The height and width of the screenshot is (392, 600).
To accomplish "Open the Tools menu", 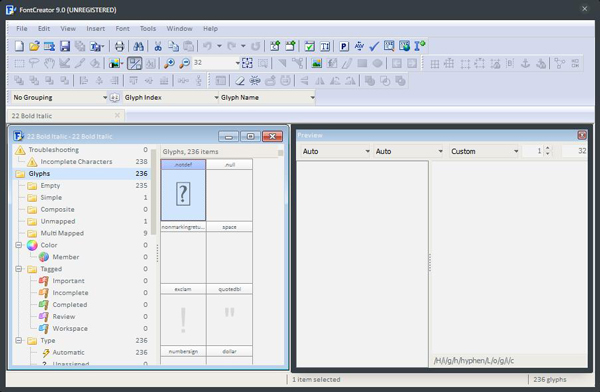I will 148,29.
